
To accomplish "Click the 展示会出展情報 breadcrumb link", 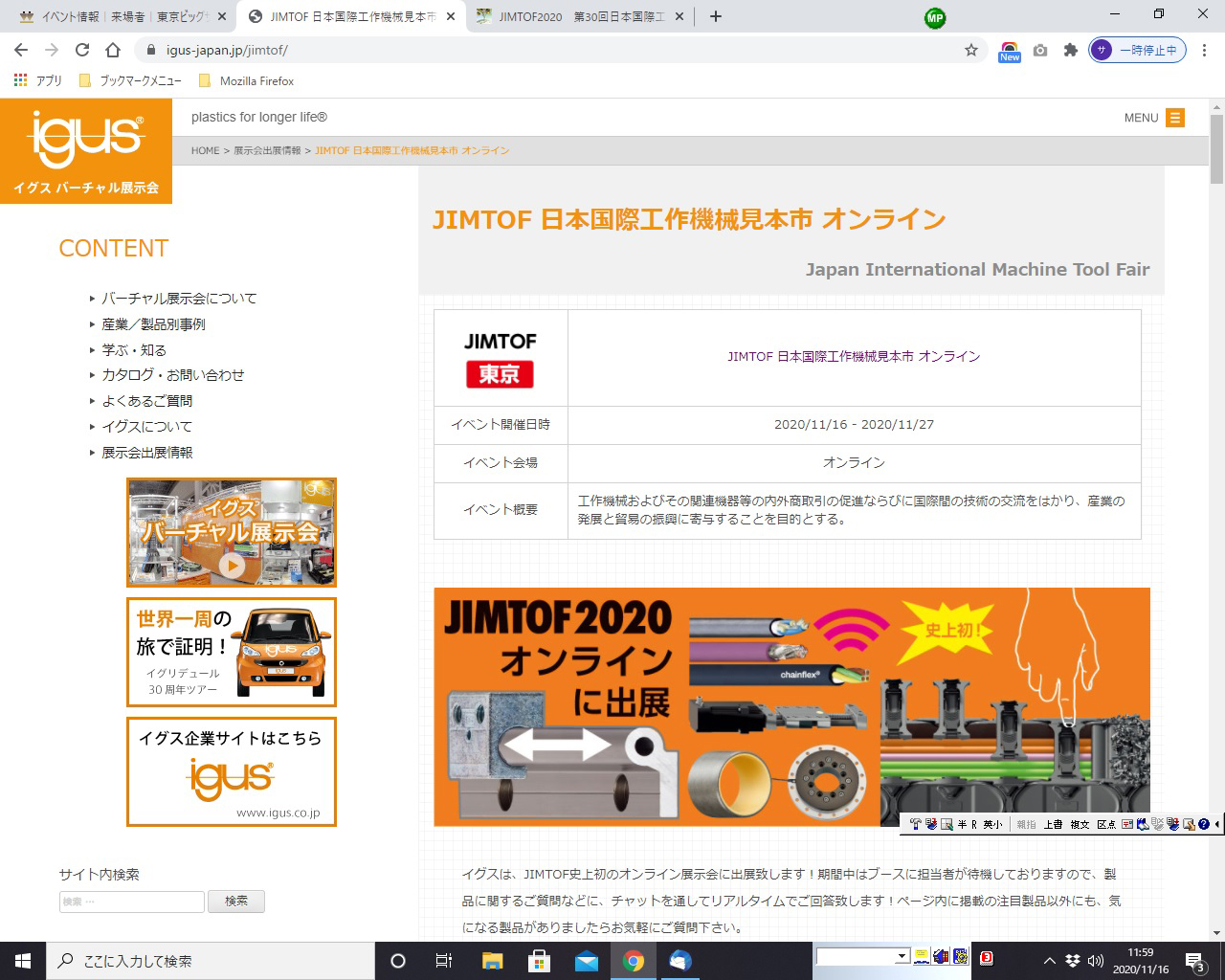I will click(267, 150).
